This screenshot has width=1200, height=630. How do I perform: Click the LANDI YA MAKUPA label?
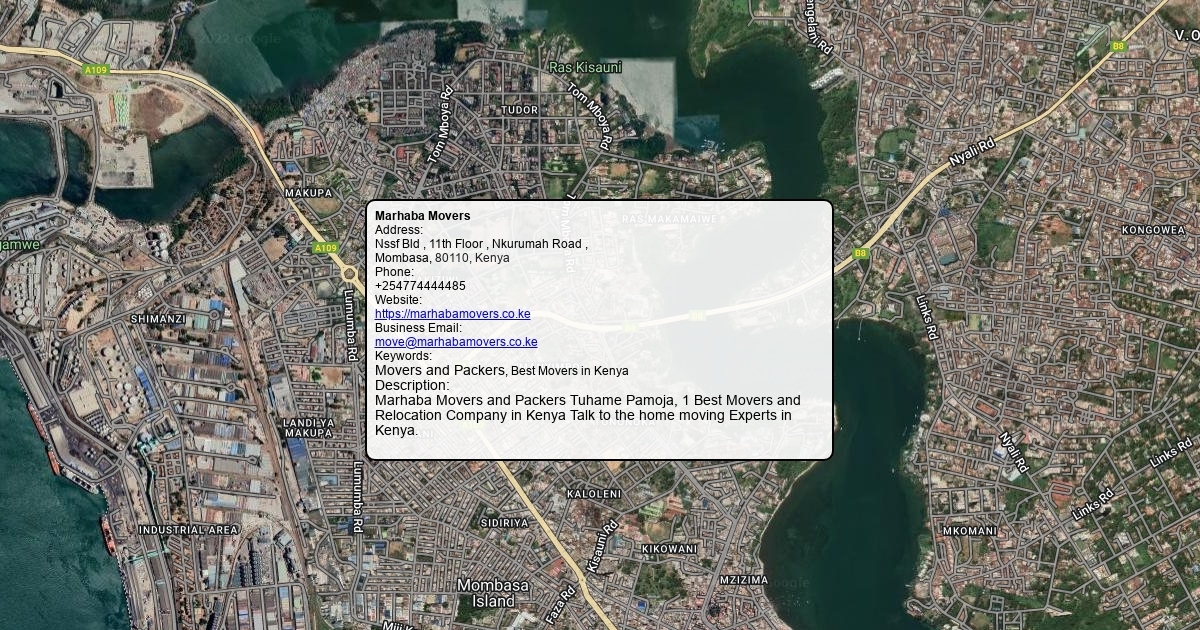click(x=308, y=428)
